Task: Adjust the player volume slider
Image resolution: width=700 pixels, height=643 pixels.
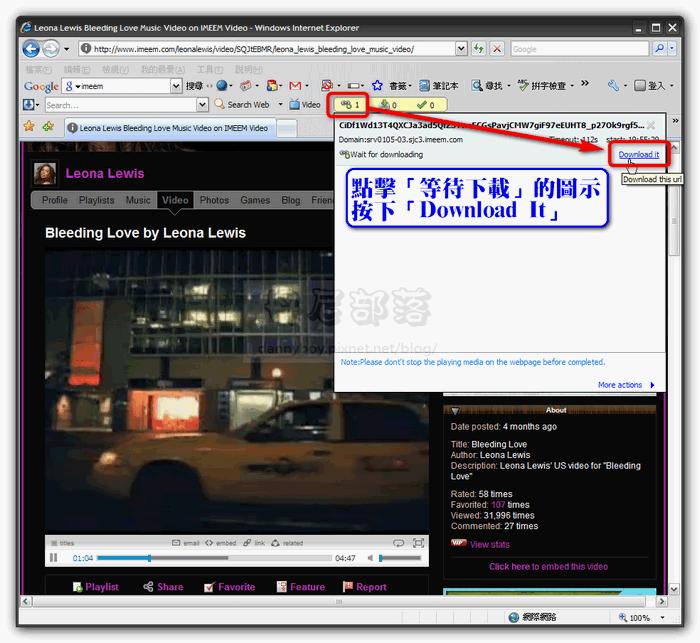Action: coord(400,558)
